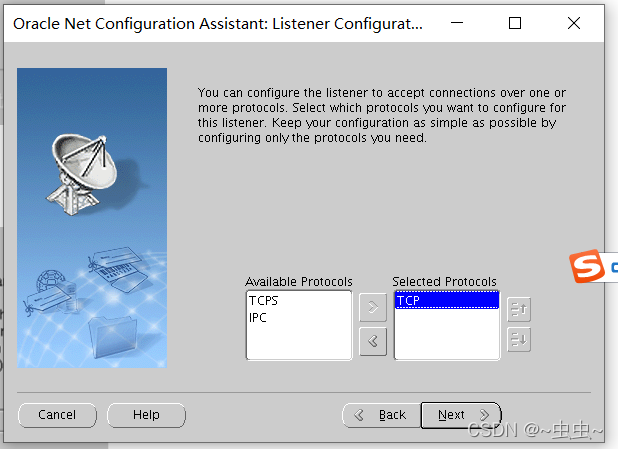Maximize the Configuration Assistant window

click(x=515, y=22)
